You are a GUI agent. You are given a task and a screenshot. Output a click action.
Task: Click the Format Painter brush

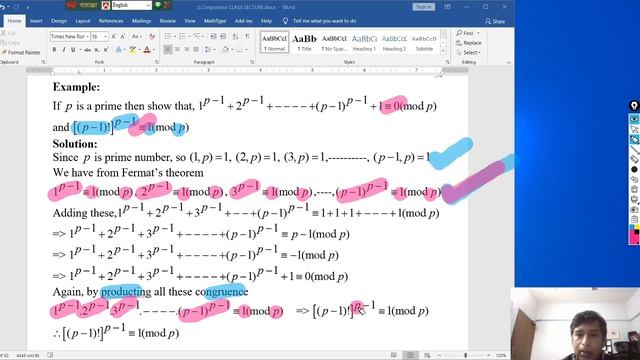(21, 52)
